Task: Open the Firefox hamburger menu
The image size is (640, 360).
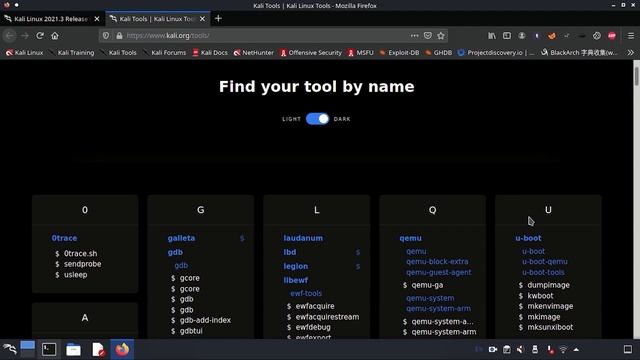Action: coord(631,36)
